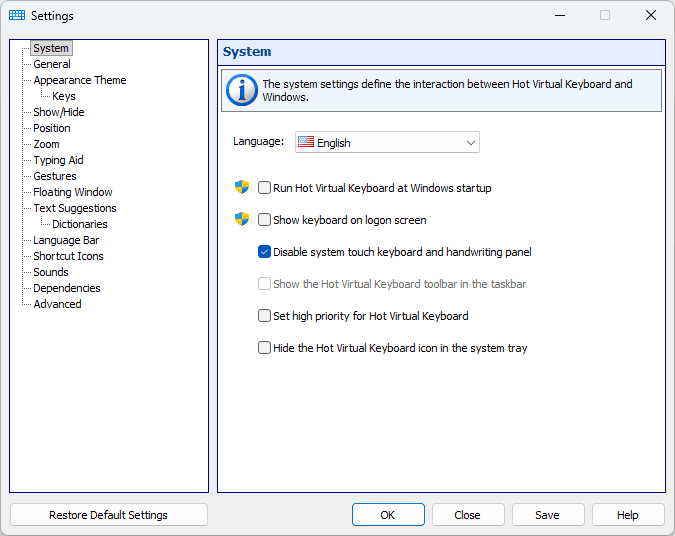675x536 pixels.
Task: Select Gestures in the tree
Action: tap(55, 176)
